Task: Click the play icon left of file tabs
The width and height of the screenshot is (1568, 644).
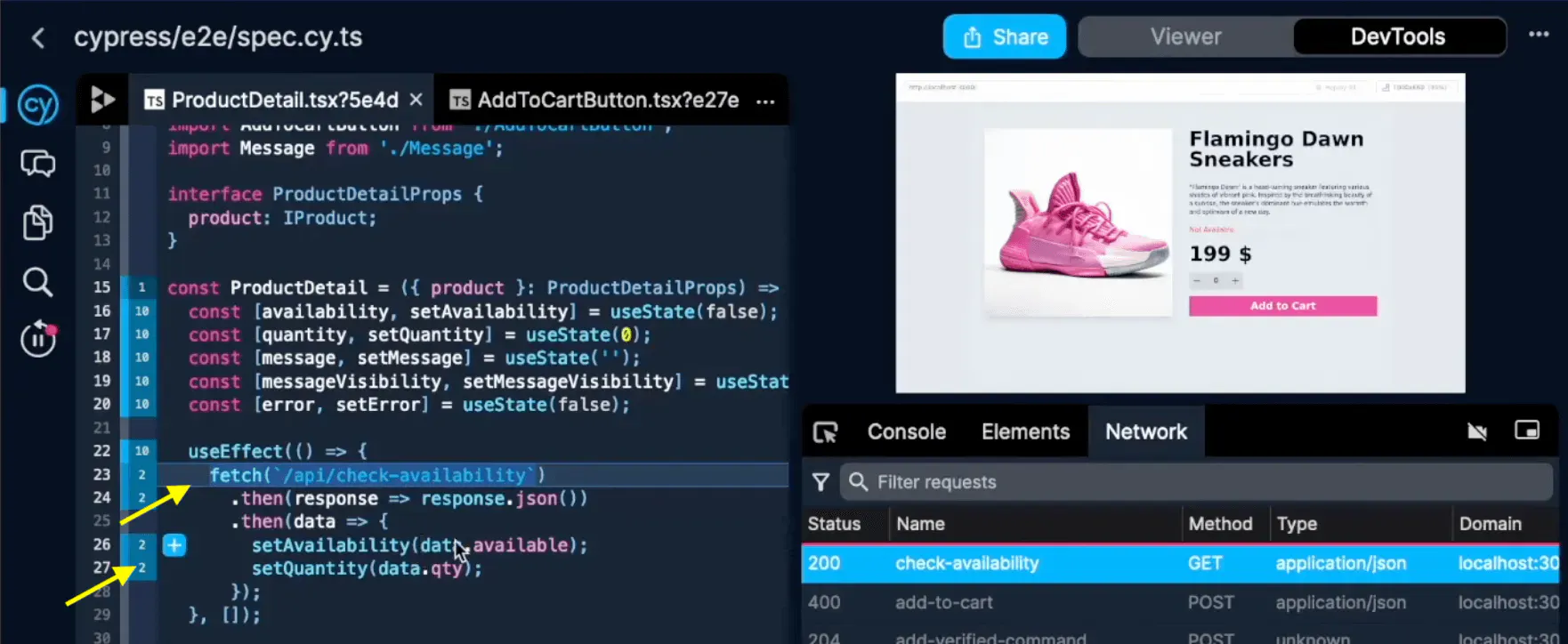Action: tap(102, 100)
